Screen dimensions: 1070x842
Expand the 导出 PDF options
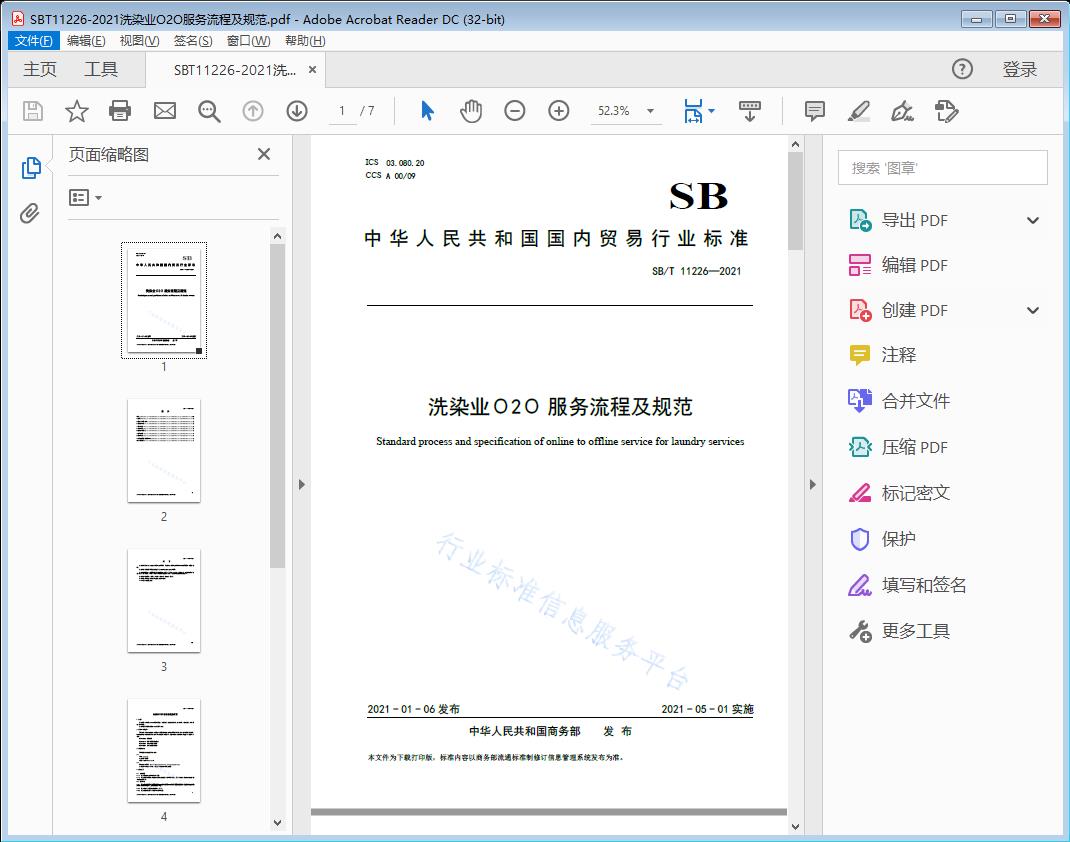1032,219
